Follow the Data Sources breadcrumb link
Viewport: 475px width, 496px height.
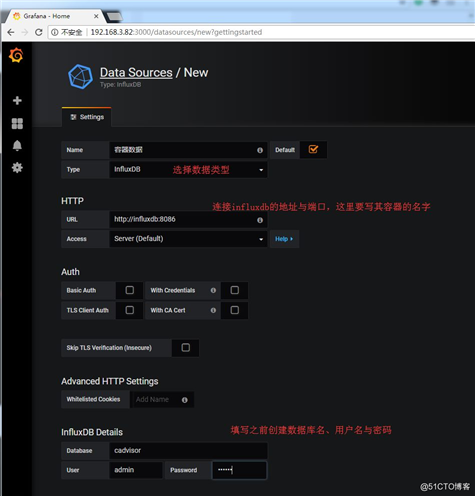tap(136, 72)
